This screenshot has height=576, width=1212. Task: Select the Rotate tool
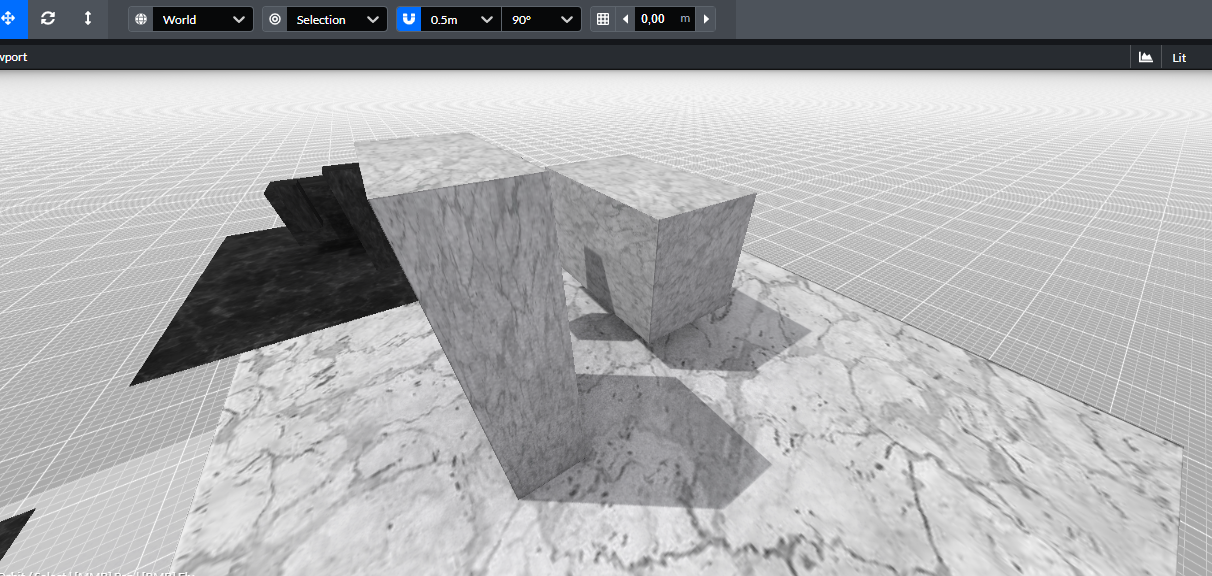pos(48,19)
